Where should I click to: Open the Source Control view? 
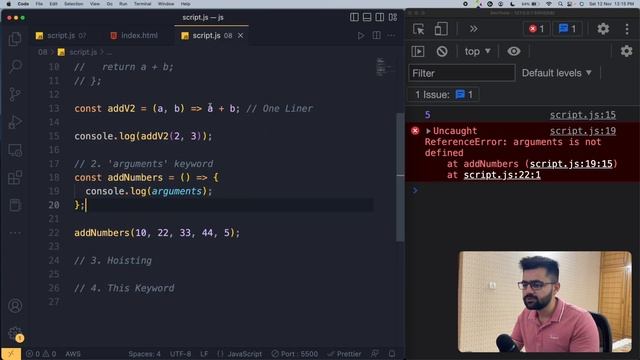click(x=15, y=94)
